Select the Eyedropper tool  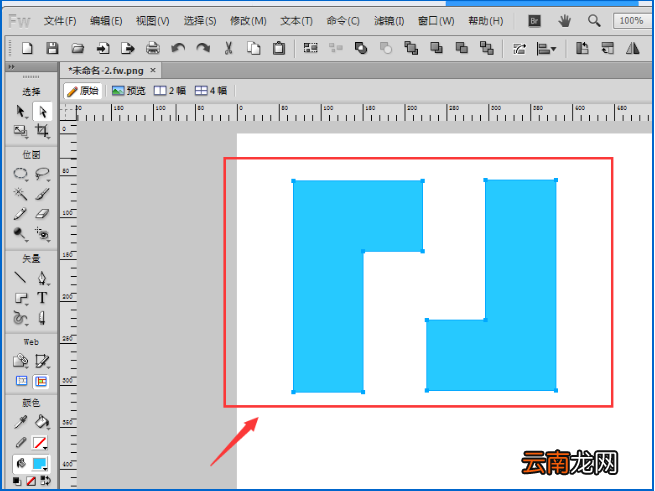(20, 422)
